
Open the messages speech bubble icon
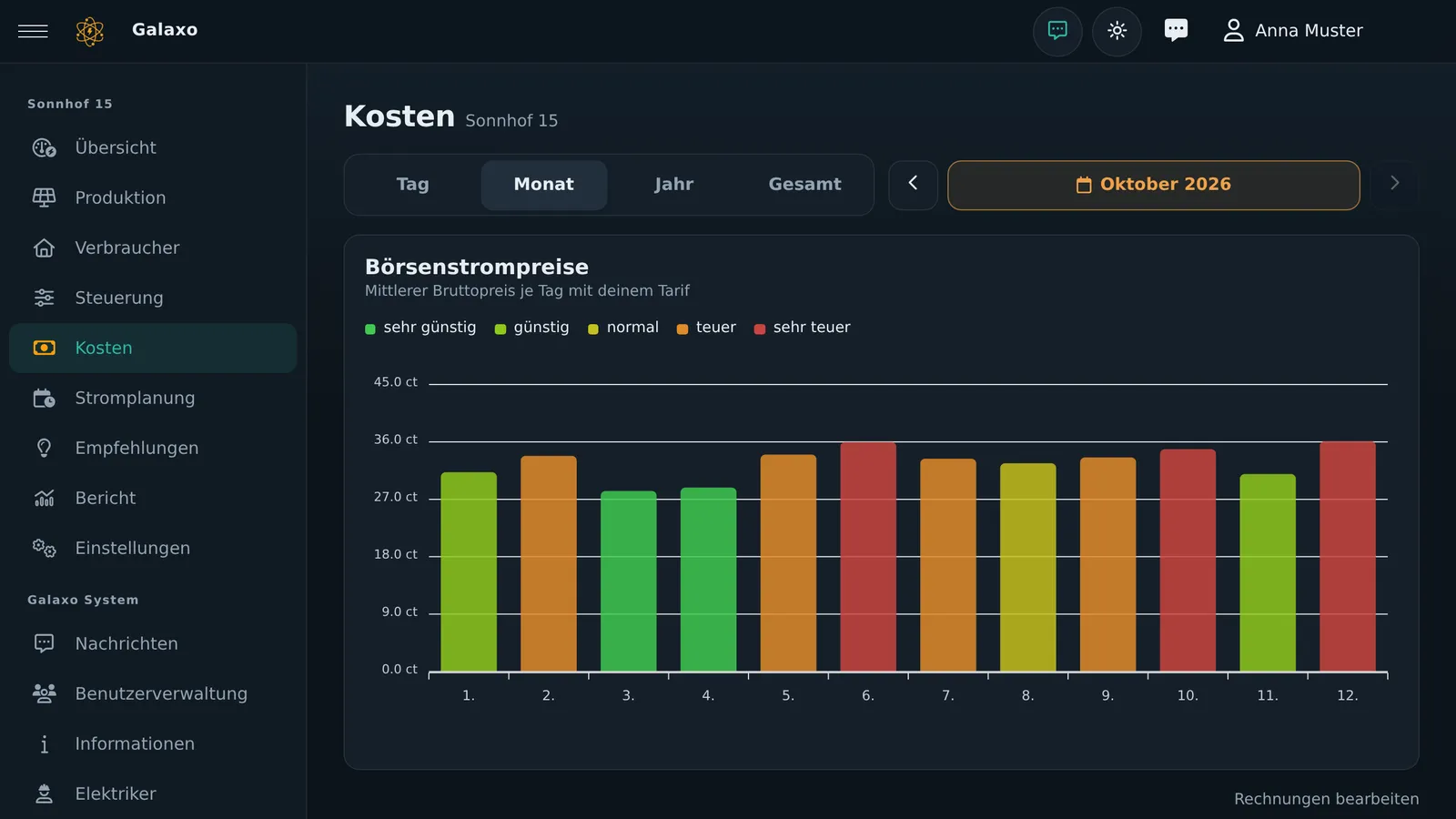click(x=1176, y=31)
